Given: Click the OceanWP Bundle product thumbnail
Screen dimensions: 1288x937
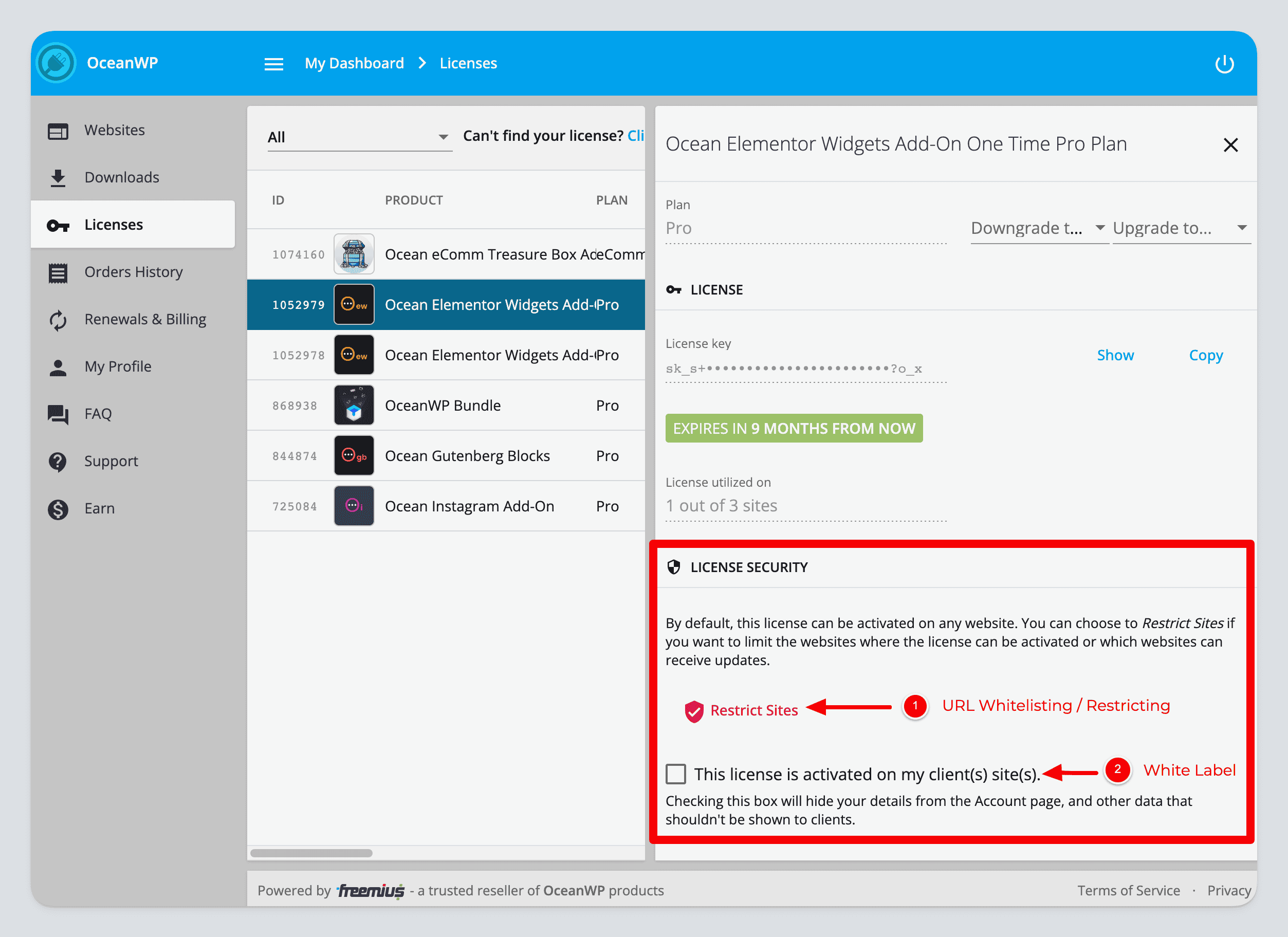Looking at the screenshot, I should 354,406.
